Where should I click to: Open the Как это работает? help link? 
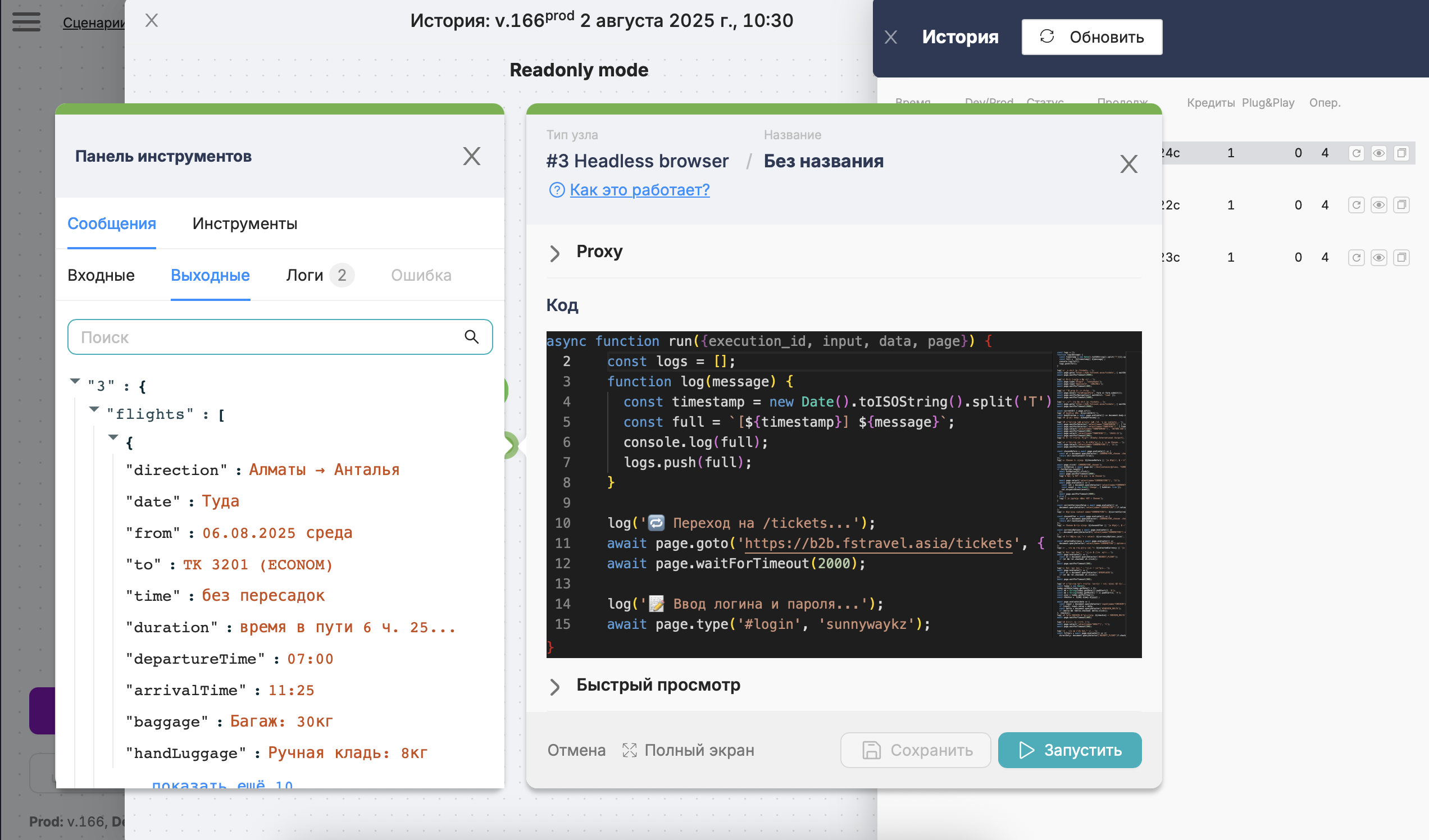pyautogui.click(x=639, y=189)
